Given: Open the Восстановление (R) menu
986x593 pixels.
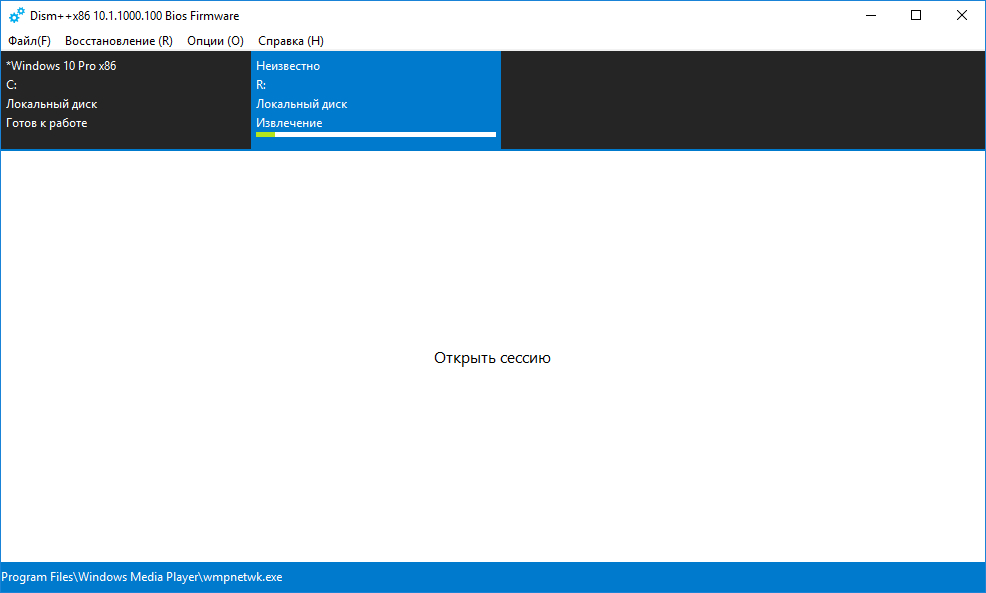Looking at the screenshot, I should [x=118, y=41].
